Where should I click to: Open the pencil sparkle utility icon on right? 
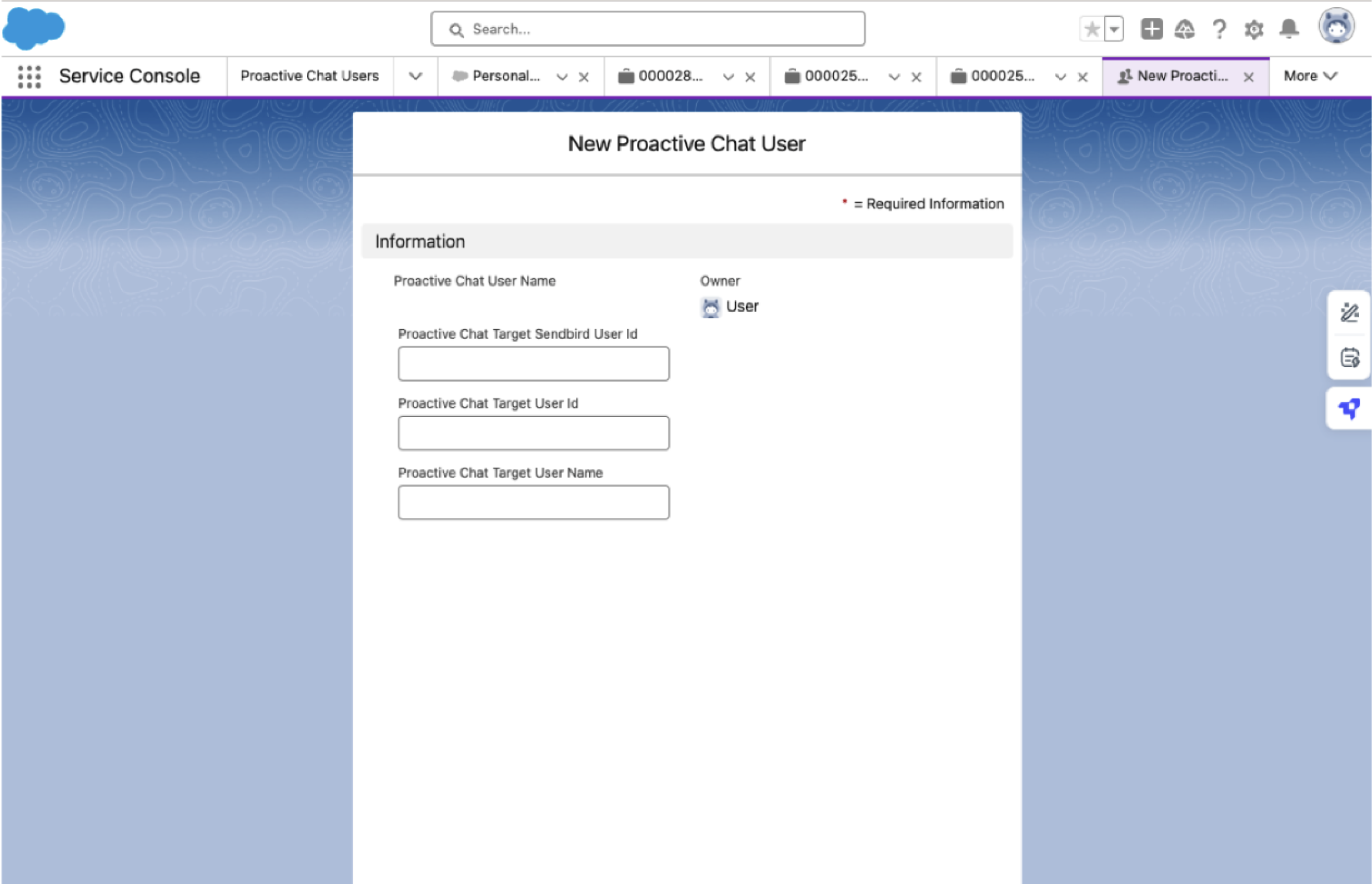pyautogui.click(x=1349, y=313)
